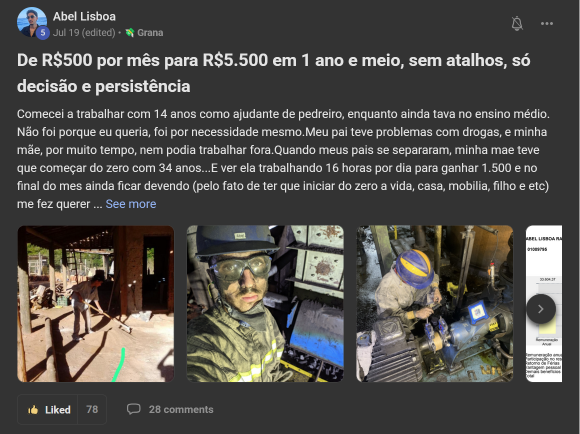View who liked via the 78 count
The image size is (580, 434).
(x=92, y=409)
